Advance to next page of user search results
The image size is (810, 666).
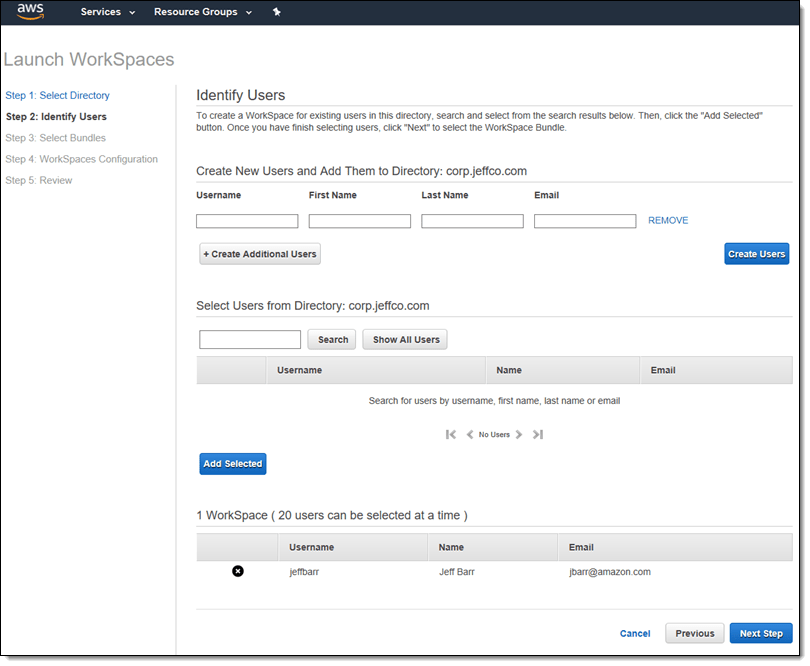pos(519,434)
